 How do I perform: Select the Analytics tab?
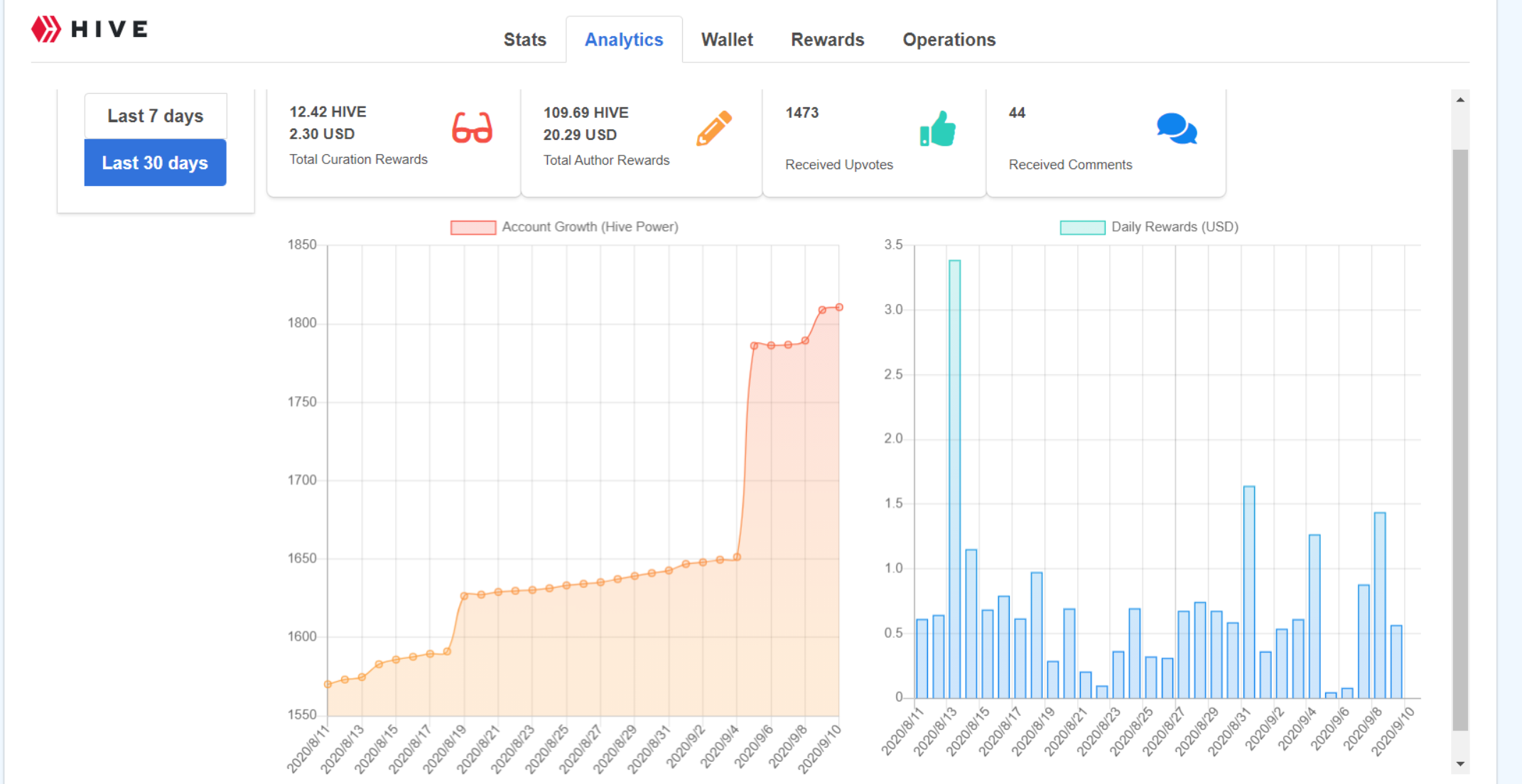click(x=624, y=40)
